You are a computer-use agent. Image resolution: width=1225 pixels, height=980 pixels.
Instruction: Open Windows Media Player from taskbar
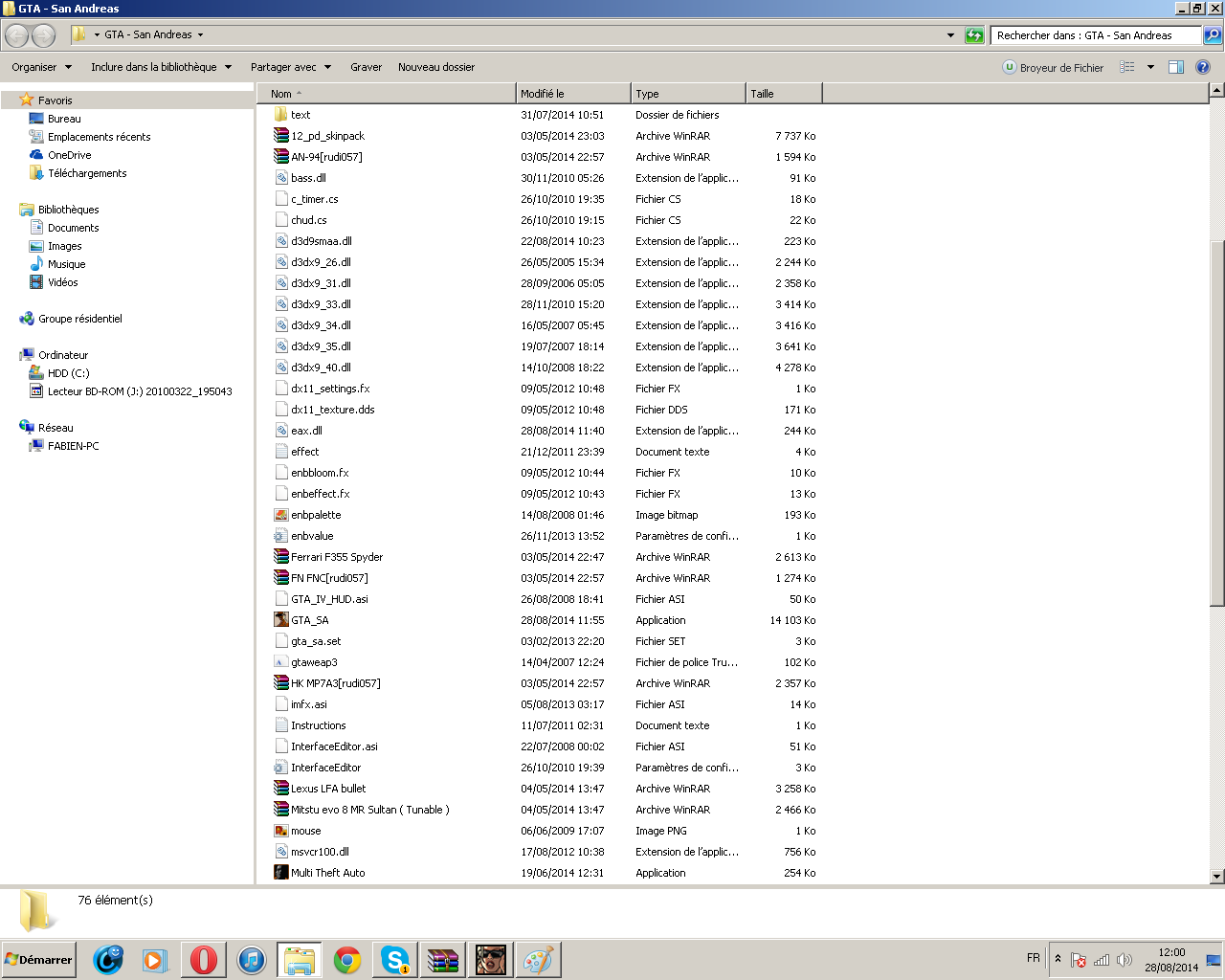click(x=155, y=960)
